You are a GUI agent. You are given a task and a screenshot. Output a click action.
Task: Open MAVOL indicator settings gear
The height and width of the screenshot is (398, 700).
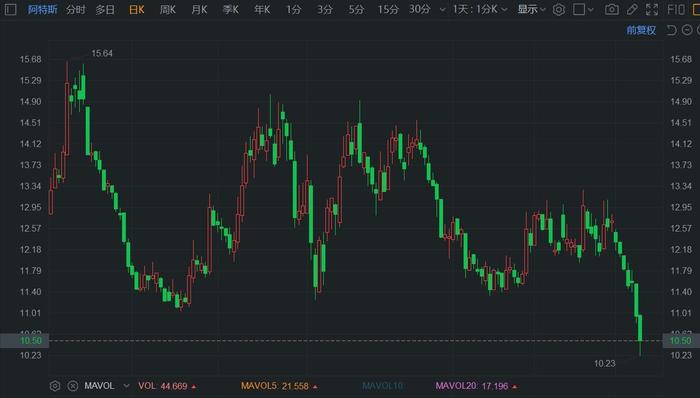[55, 386]
